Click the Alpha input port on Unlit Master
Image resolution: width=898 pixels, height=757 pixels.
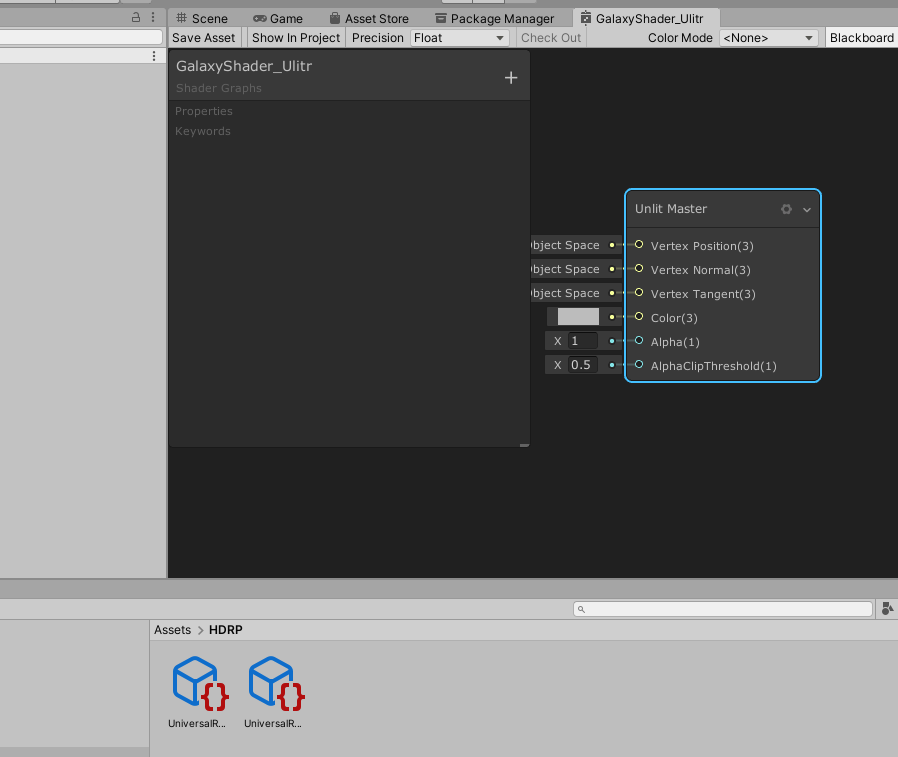click(x=637, y=341)
